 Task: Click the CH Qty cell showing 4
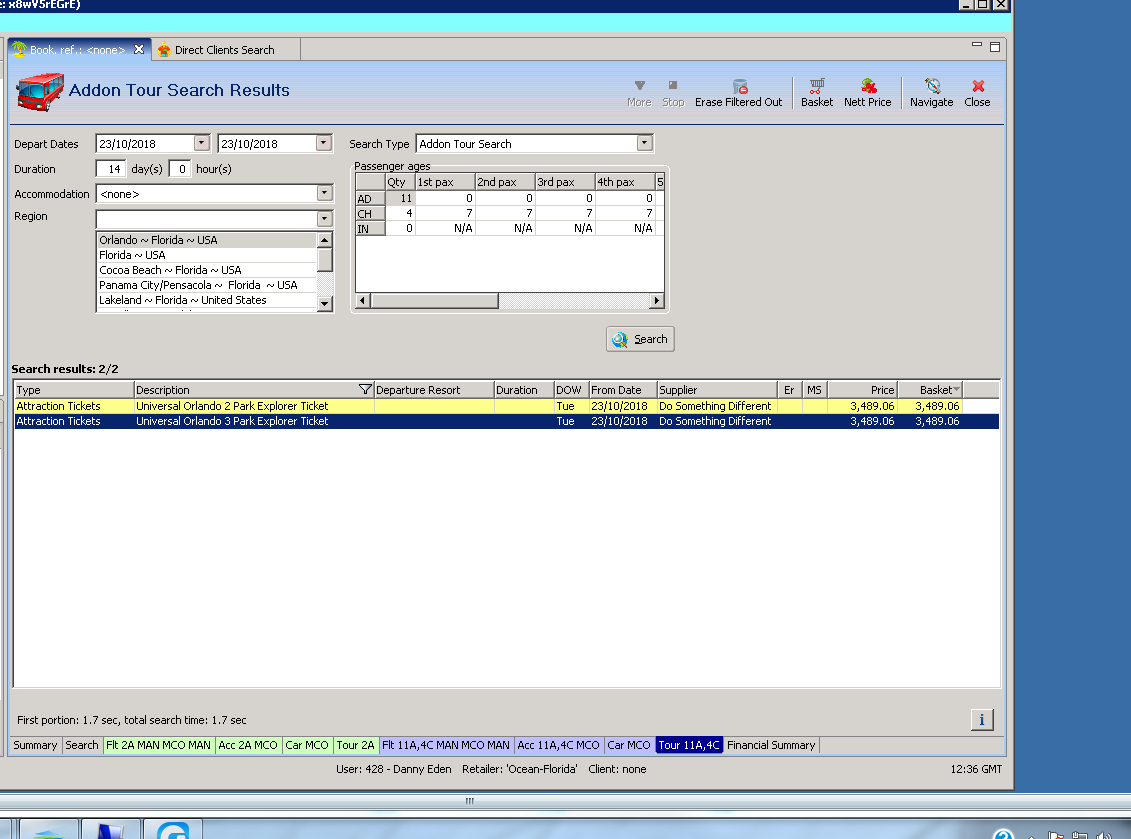pos(400,213)
